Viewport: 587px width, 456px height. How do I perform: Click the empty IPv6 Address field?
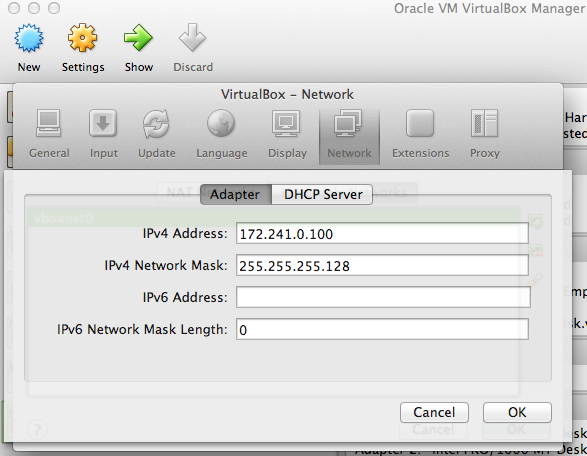383,297
